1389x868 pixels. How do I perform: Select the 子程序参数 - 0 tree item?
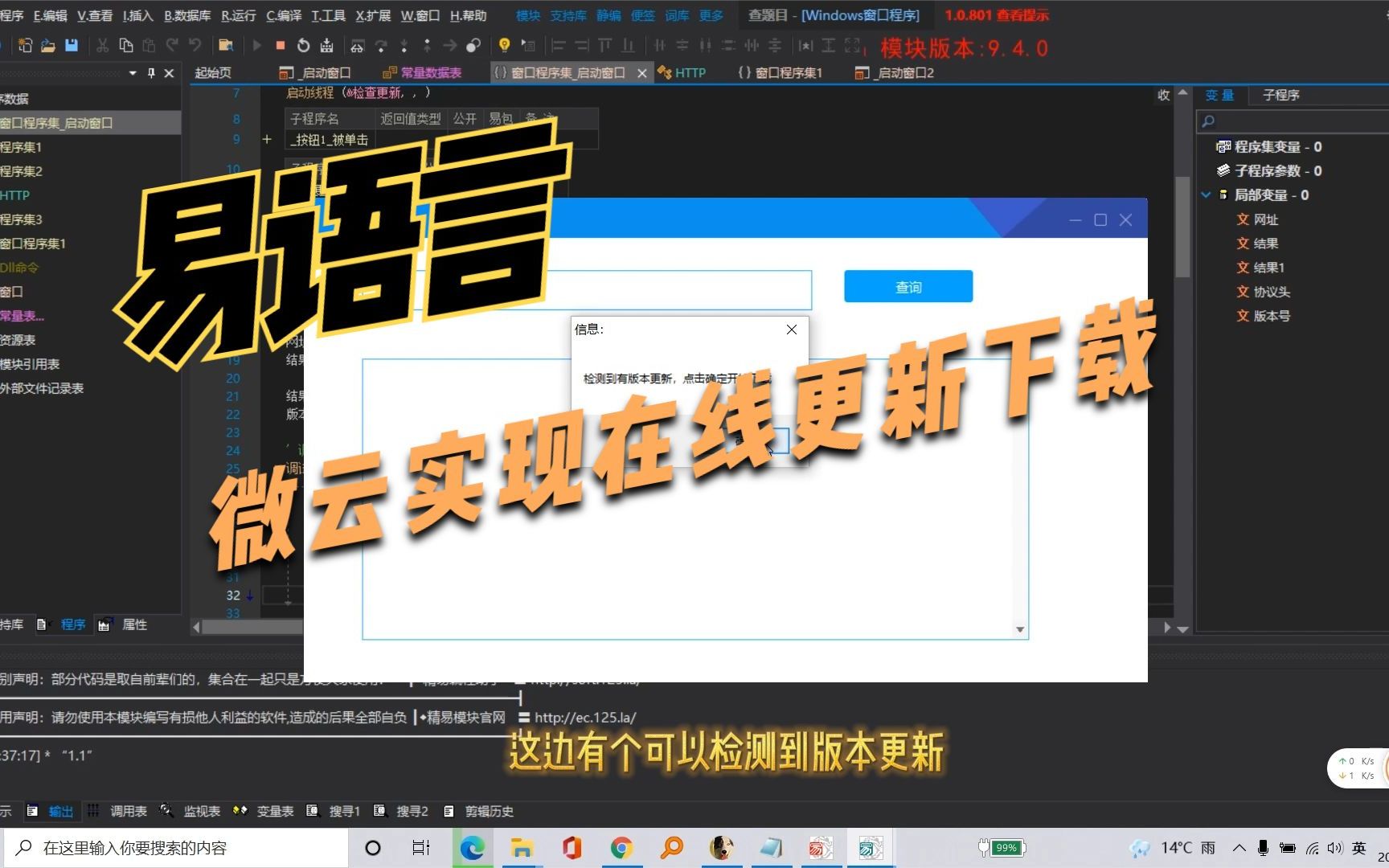[1269, 171]
